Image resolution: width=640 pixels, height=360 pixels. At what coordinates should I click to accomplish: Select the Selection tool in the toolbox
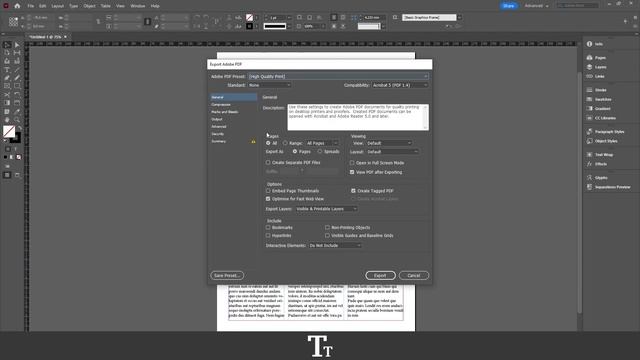[x=7, y=45]
